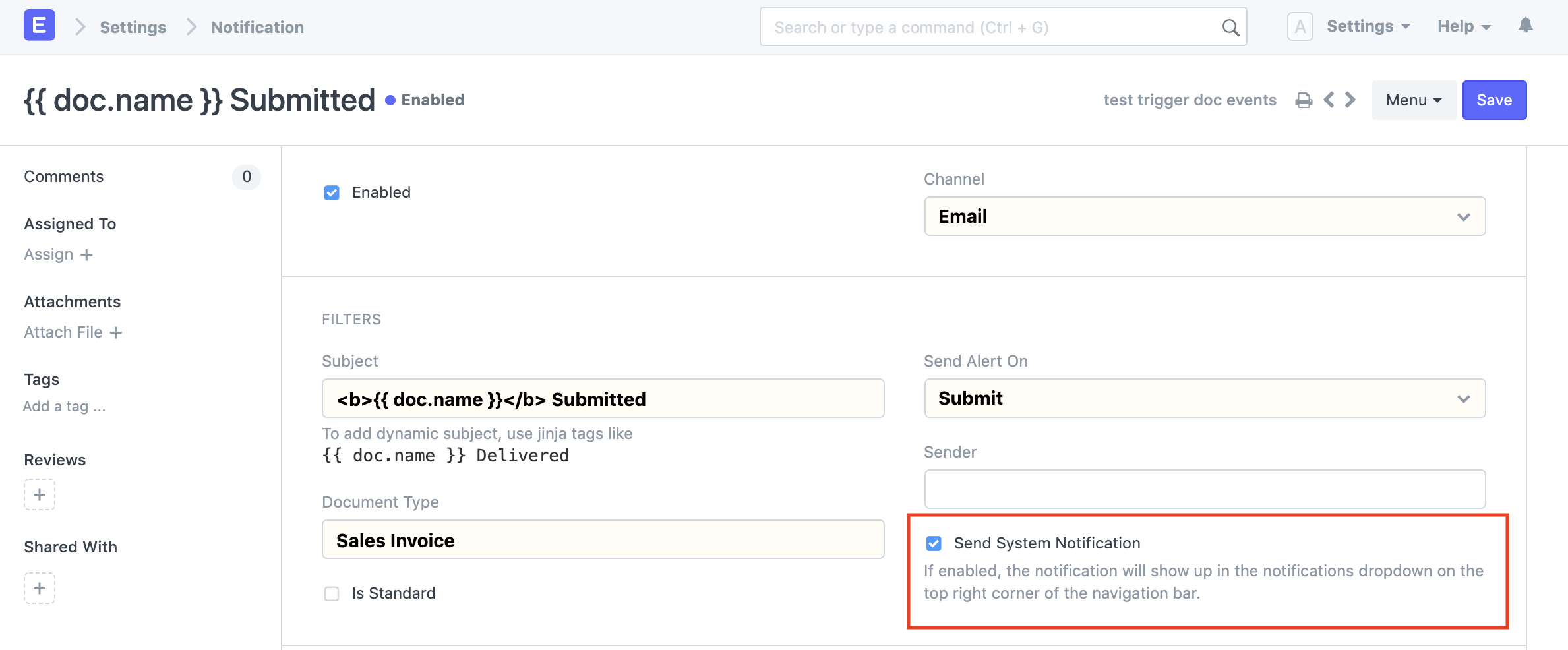Click in the Sender input field

(x=1204, y=489)
